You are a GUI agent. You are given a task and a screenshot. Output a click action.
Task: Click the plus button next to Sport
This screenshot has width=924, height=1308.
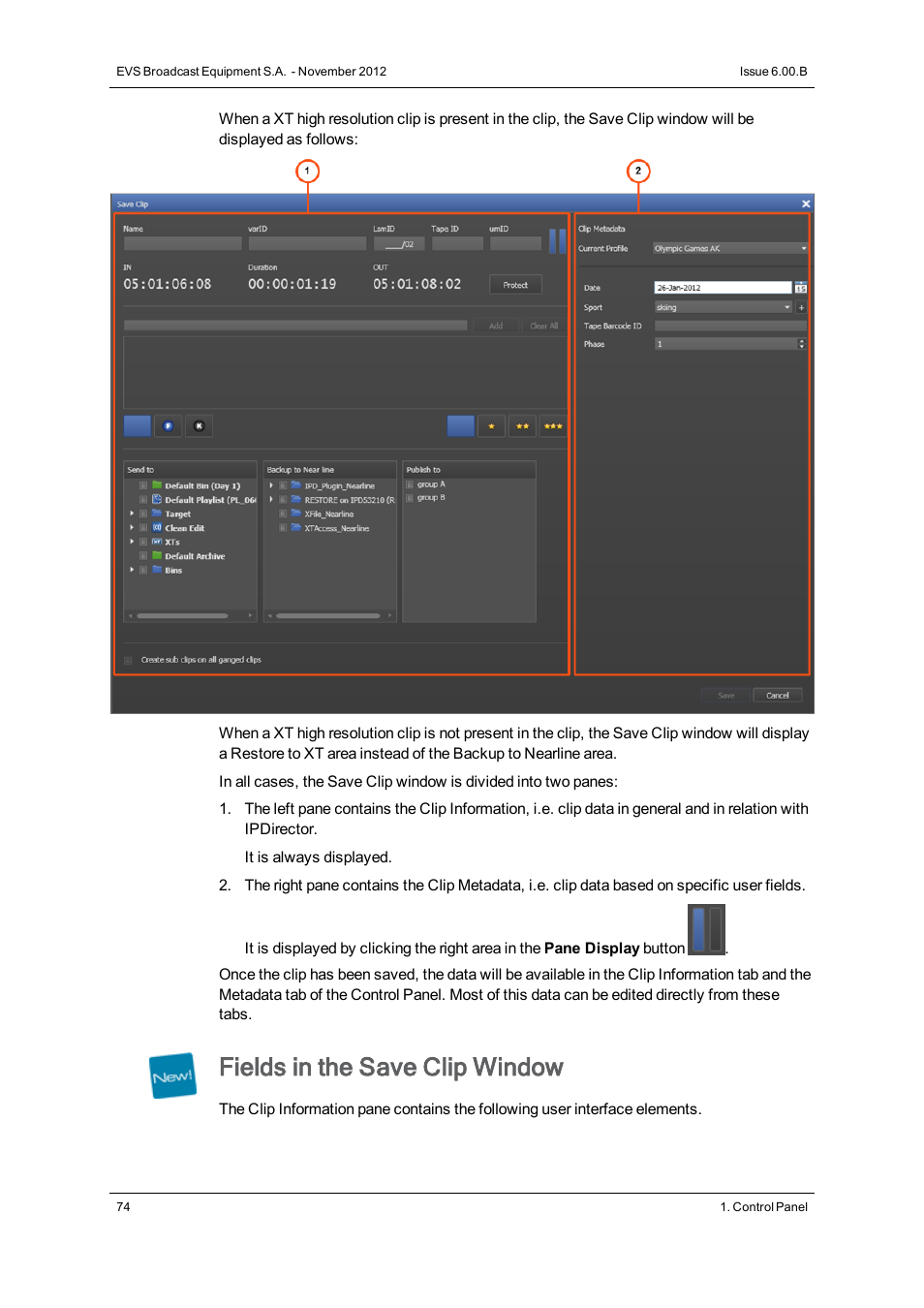pos(801,307)
